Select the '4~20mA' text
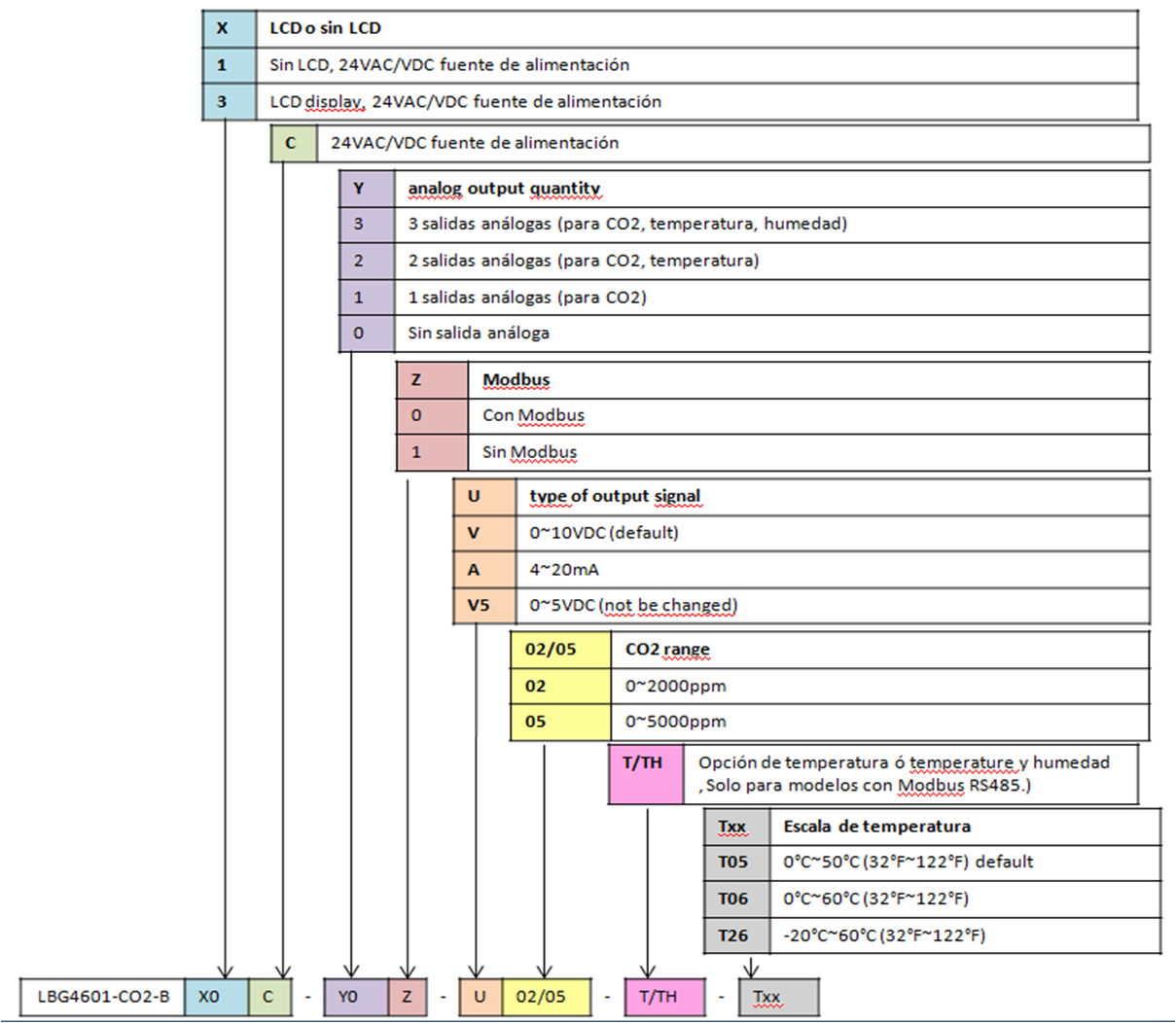This screenshot has width=1176, height=1023. click(564, 570)
